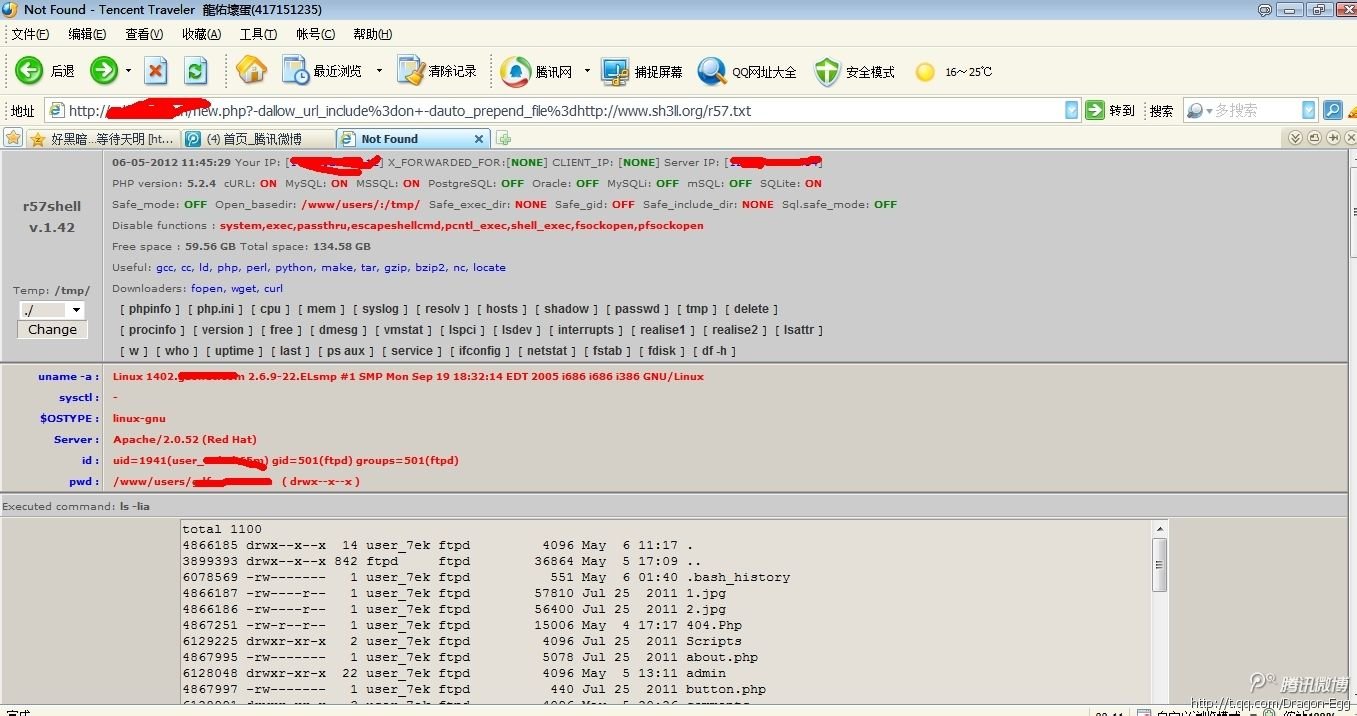Screen dimensions: 1357x716
Task: Click the [ php.ini ] link
Action: 214,309
